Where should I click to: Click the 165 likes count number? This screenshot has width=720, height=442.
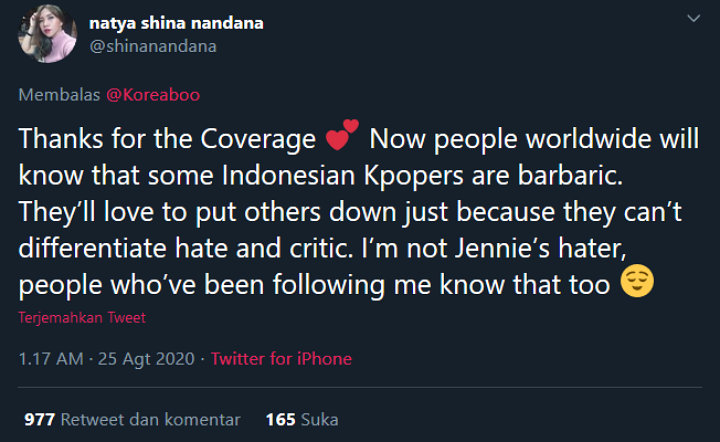[x=280, y=419]
